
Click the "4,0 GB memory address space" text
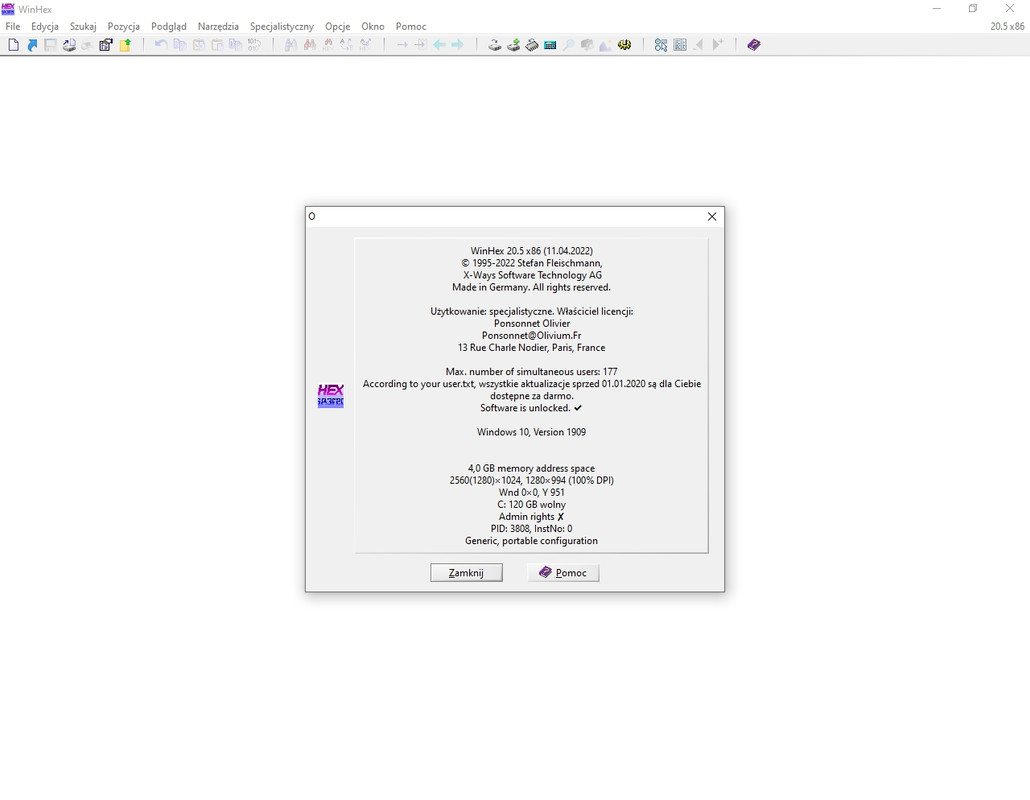[531, 468]
